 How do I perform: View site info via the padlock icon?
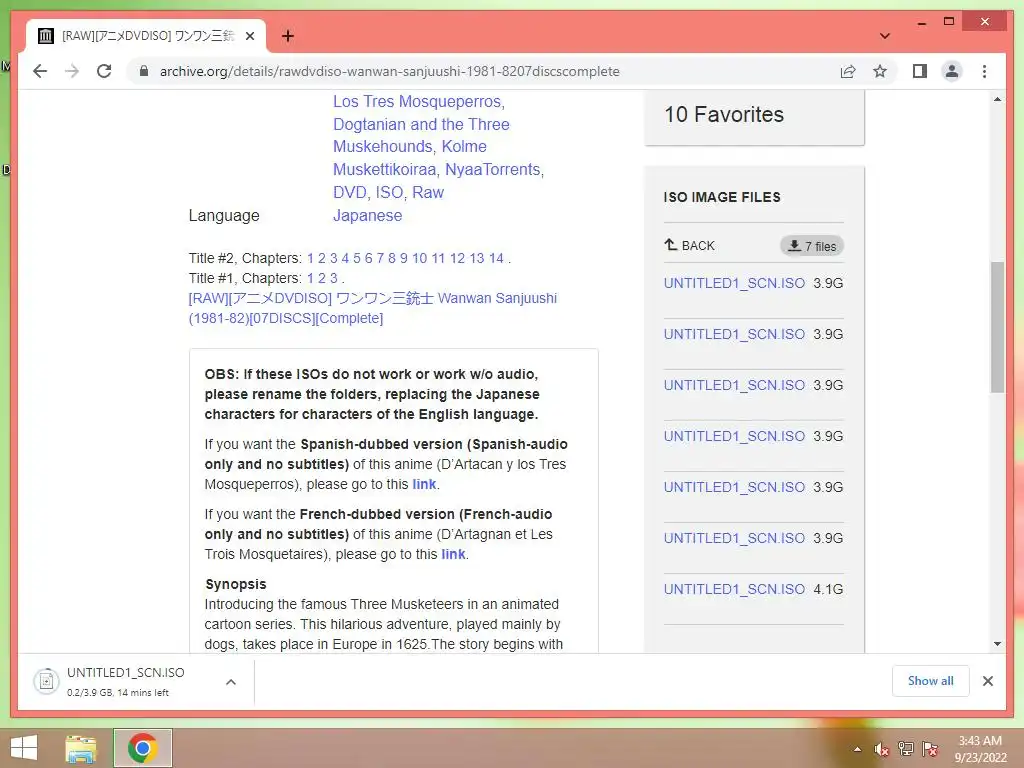pos(144,71)
